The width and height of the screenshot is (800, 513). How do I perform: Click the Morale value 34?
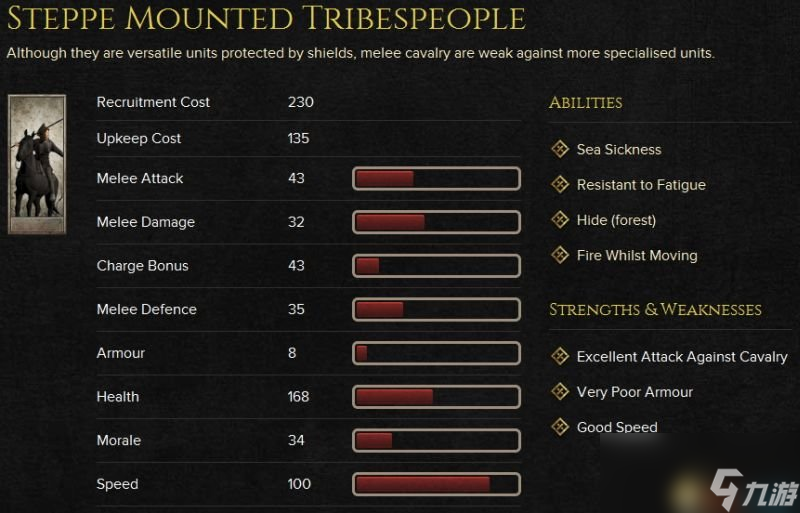[296, 440]
